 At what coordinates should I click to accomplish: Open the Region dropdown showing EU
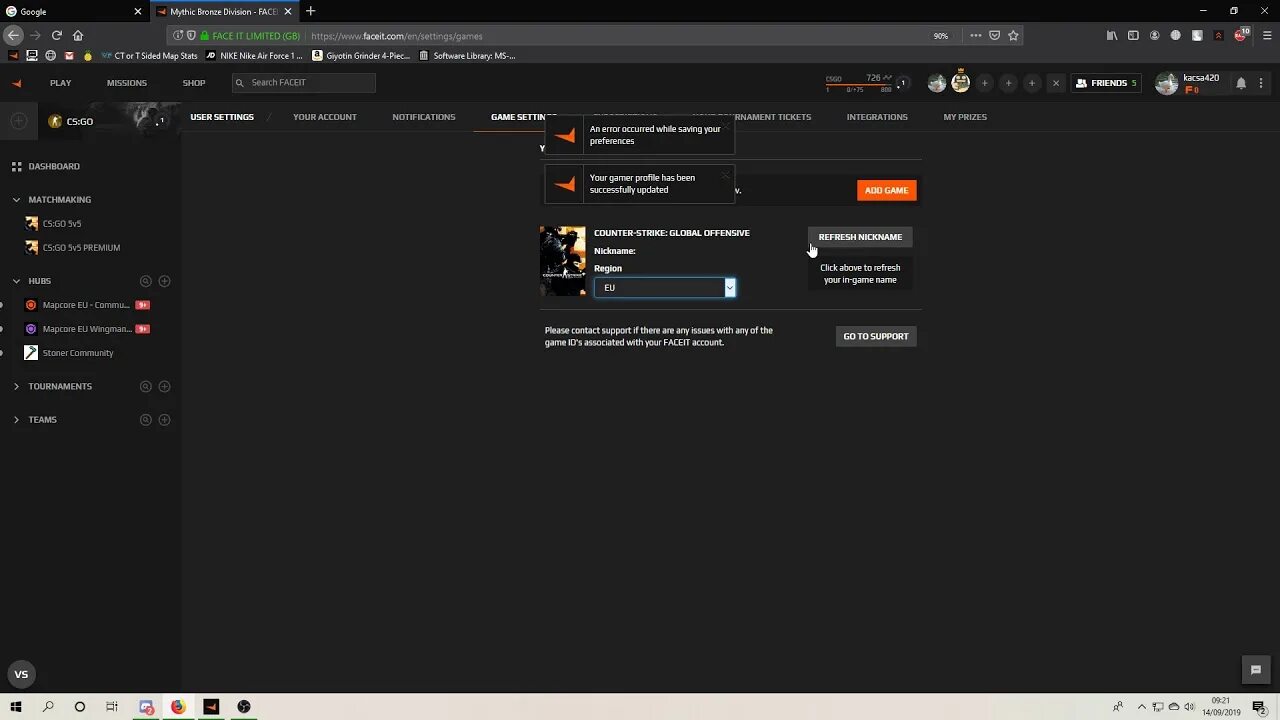pos(665,288)
